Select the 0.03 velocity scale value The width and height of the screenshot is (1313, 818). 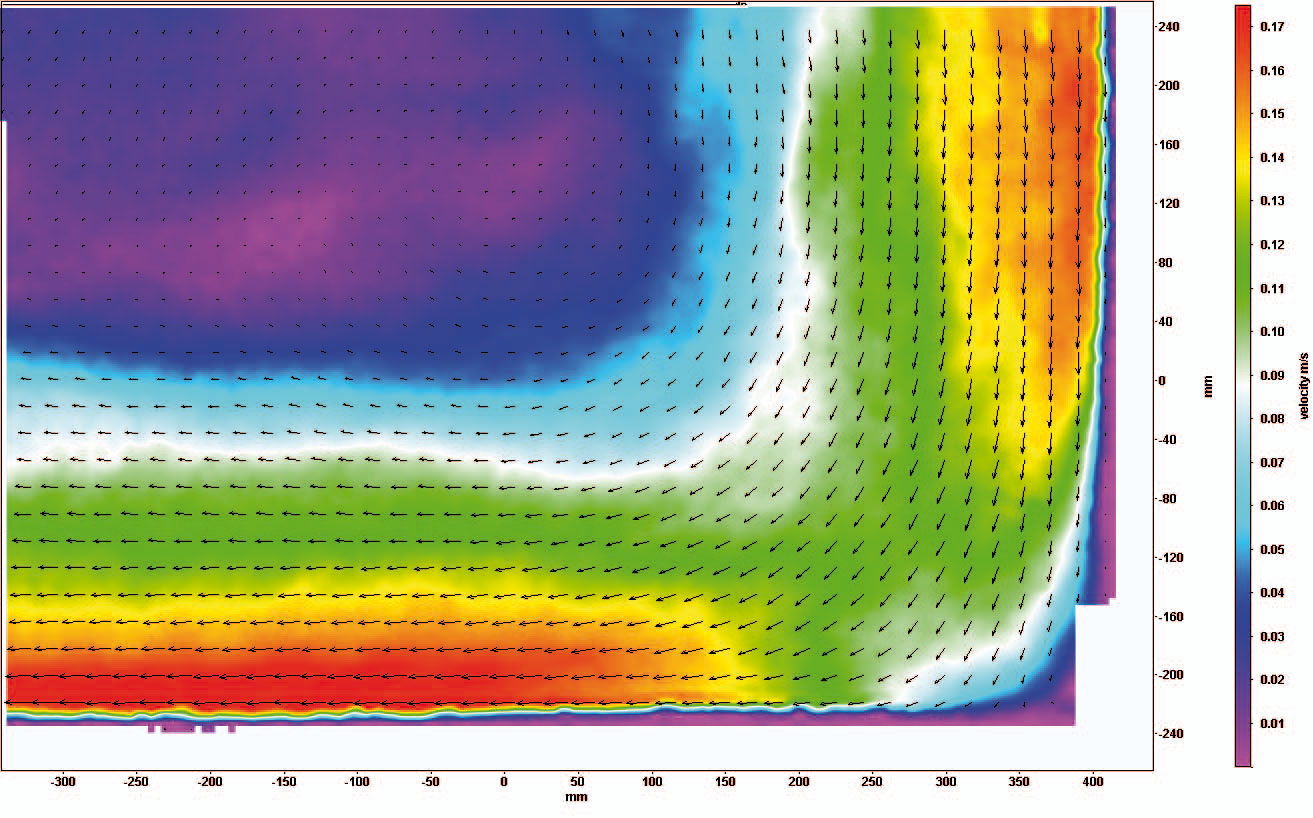1270,635
